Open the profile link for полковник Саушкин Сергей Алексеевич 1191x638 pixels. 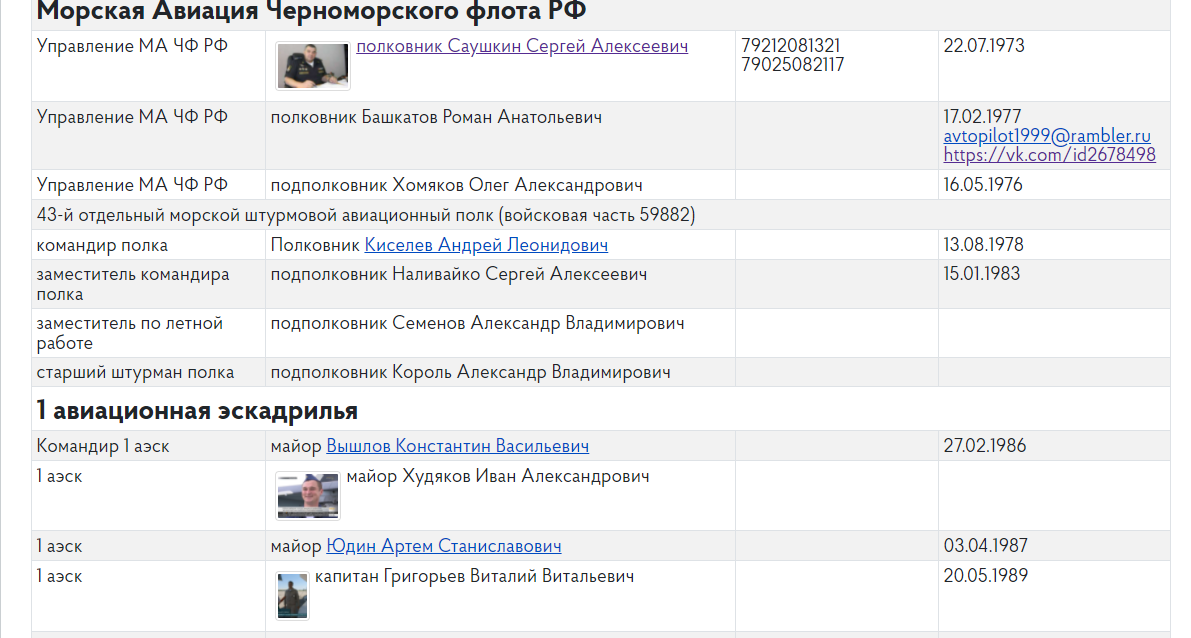click(522, 46)
